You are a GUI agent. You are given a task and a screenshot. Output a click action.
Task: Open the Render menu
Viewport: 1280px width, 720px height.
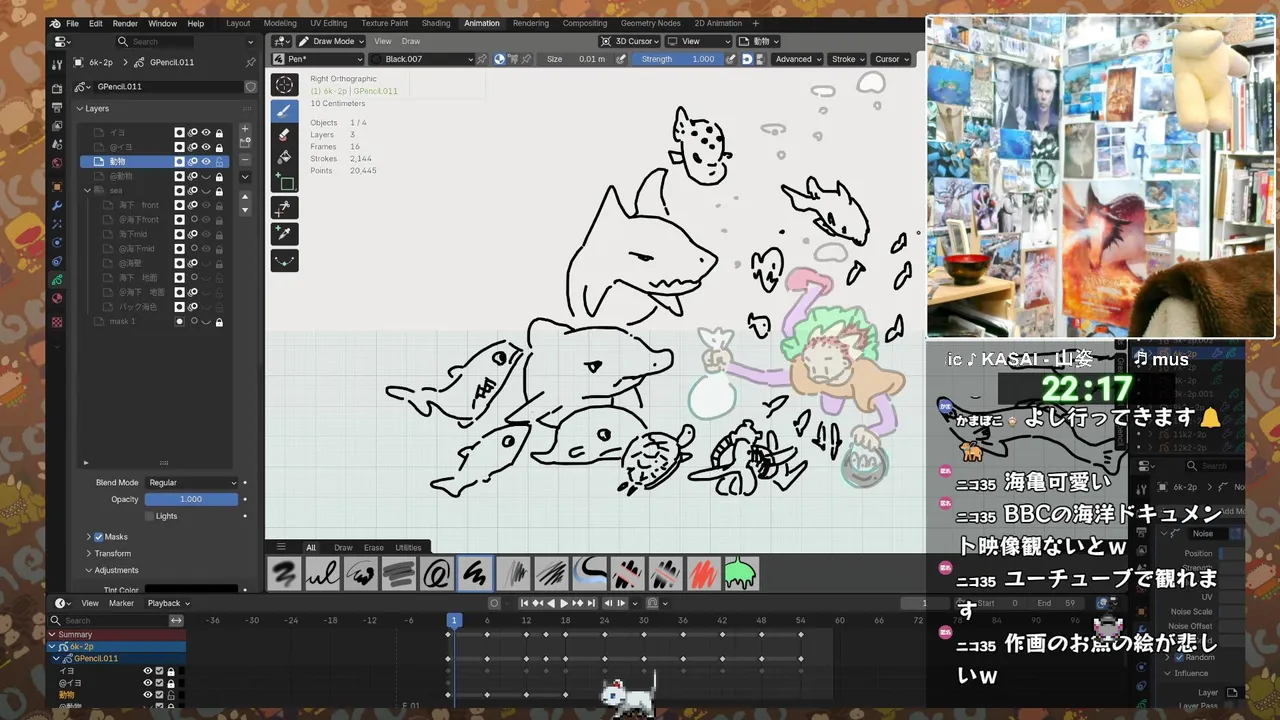125,23
